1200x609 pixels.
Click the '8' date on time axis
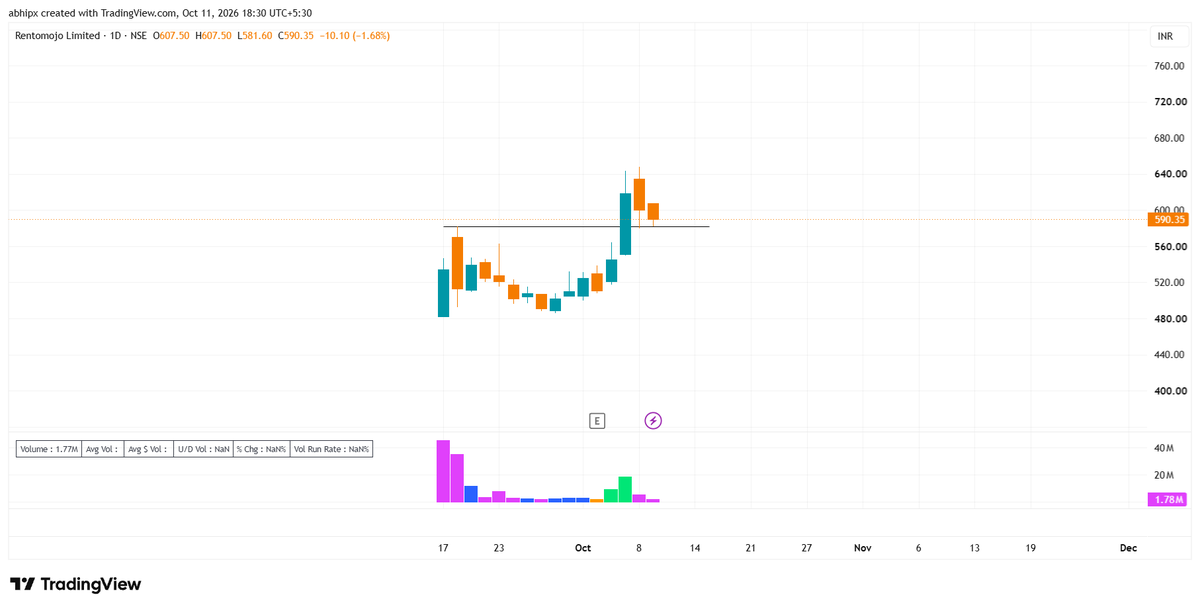[639, 548]
